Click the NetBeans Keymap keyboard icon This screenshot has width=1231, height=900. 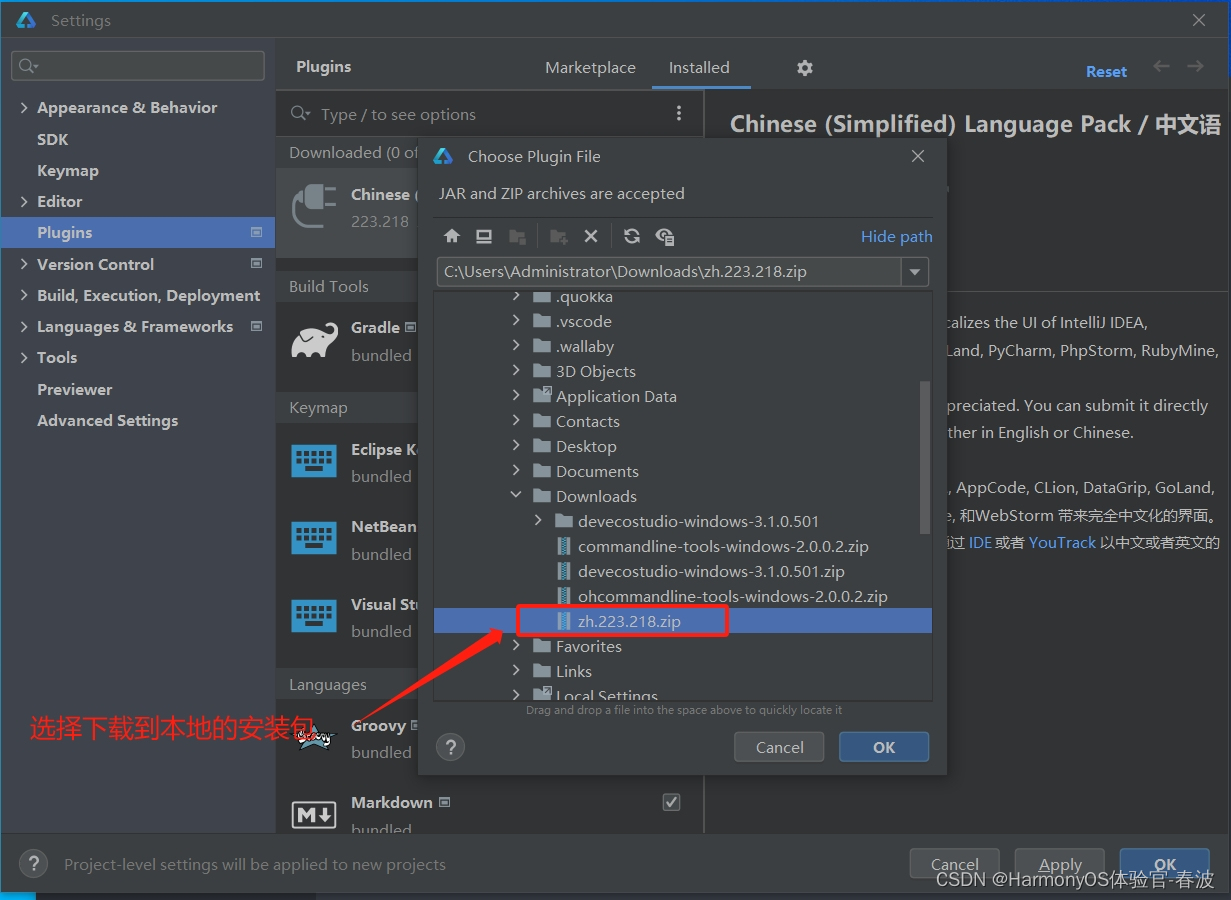(314, 538)
